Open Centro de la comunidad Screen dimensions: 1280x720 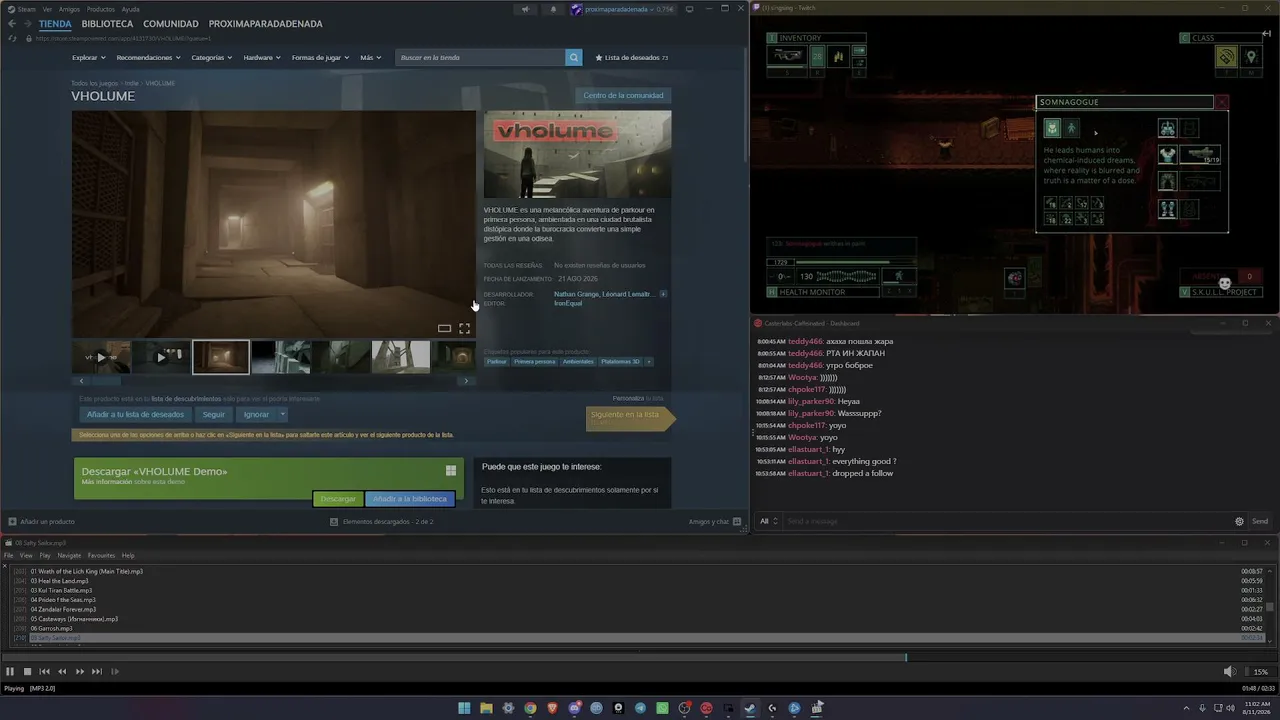coord(623,95)
